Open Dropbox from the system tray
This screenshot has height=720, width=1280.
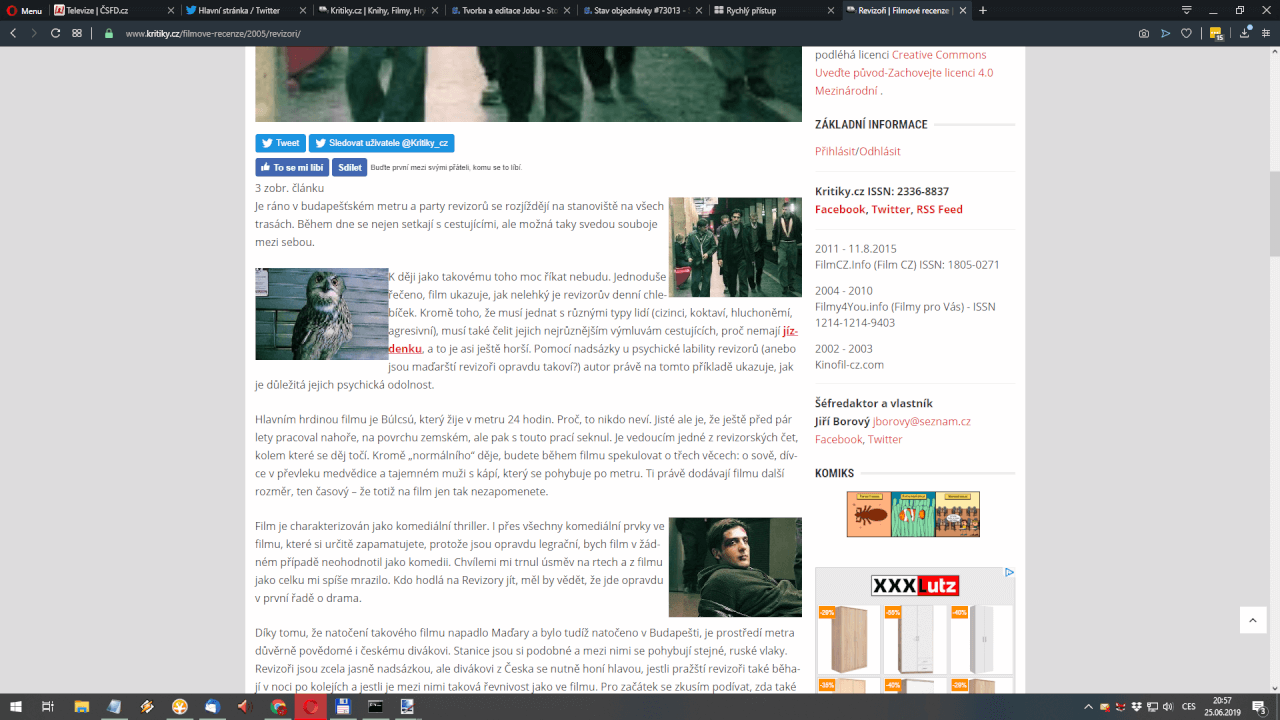coord(1137,708)
